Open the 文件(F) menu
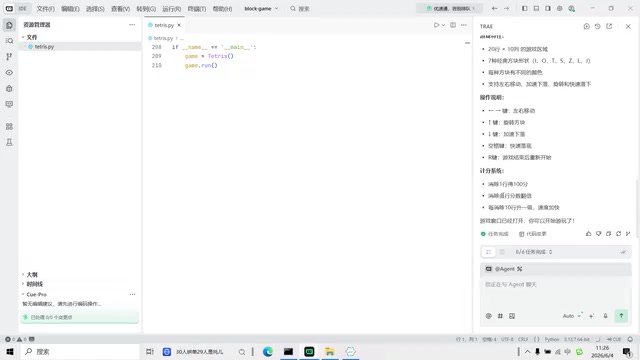 tap(45, 9)
